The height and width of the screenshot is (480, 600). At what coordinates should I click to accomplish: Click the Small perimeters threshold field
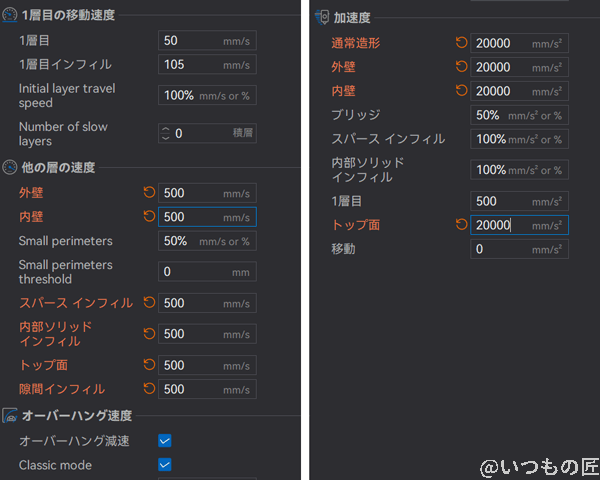(x=206, y=272)
